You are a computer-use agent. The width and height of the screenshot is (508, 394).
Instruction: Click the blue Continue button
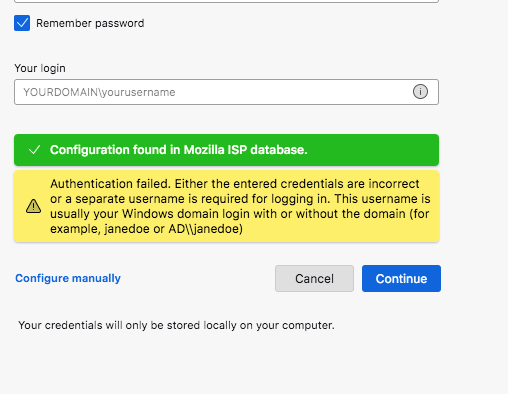[x=401, y=278]
